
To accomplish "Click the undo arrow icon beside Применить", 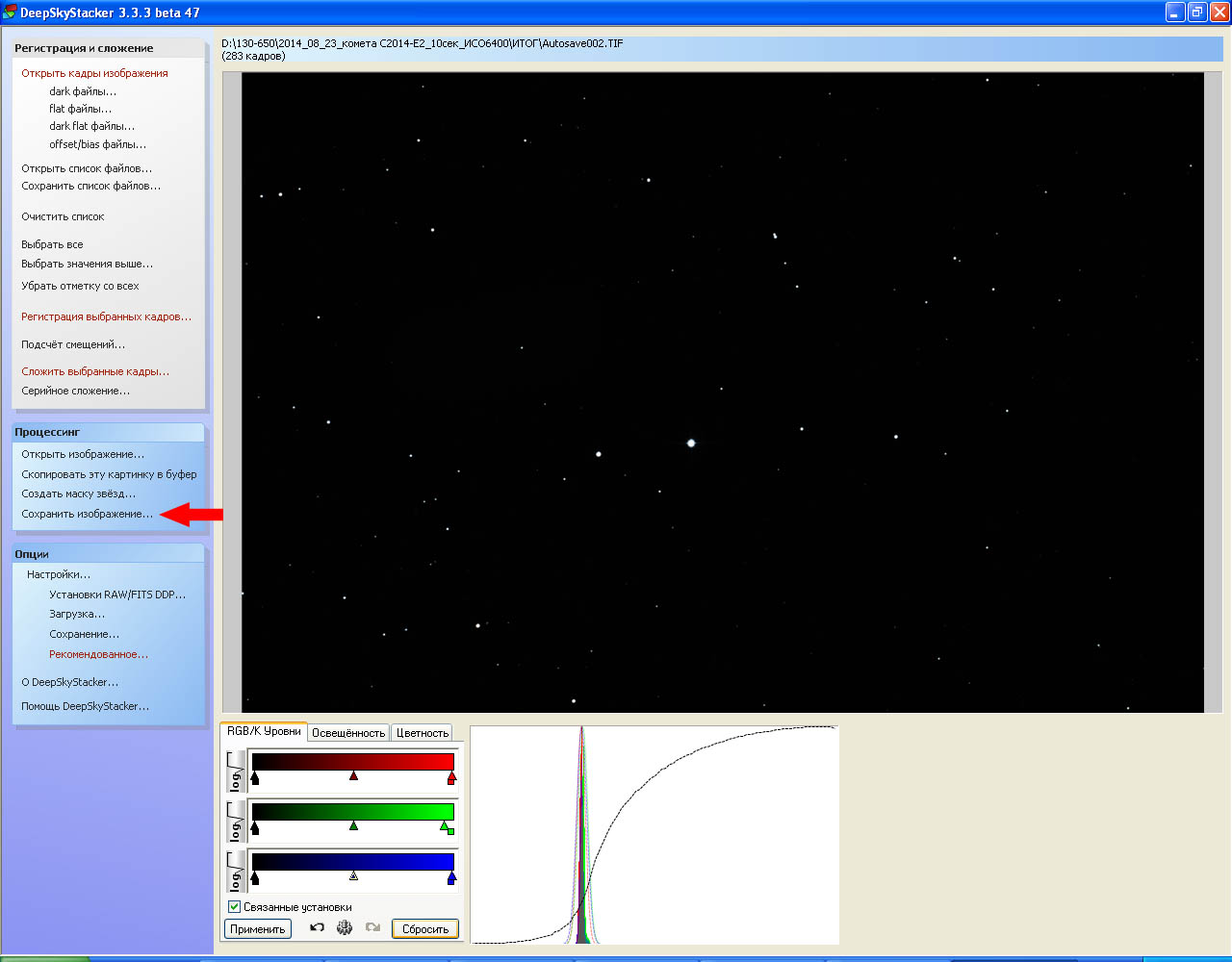I will click(317, 928).
